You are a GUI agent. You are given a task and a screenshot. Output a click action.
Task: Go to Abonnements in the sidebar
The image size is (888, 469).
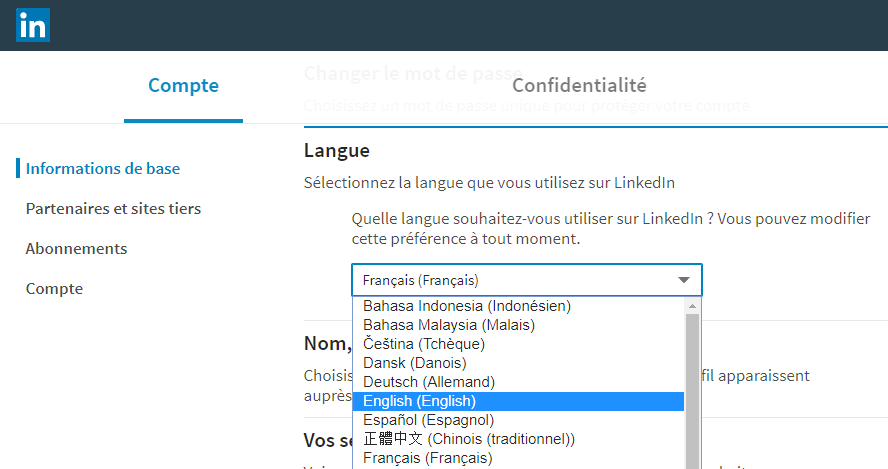(76, 249)
